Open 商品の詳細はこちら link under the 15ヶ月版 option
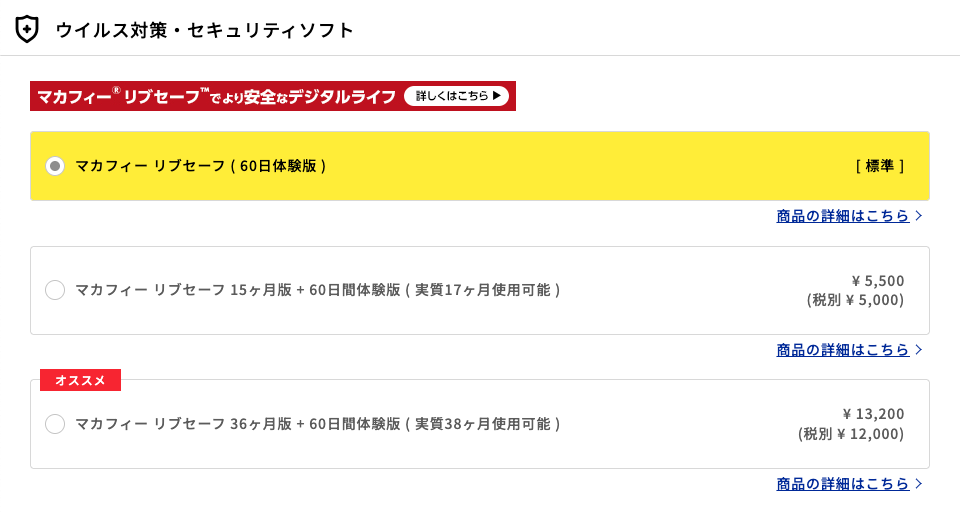The width and height of the screenshot is (974, 512). tap(842, 349)
